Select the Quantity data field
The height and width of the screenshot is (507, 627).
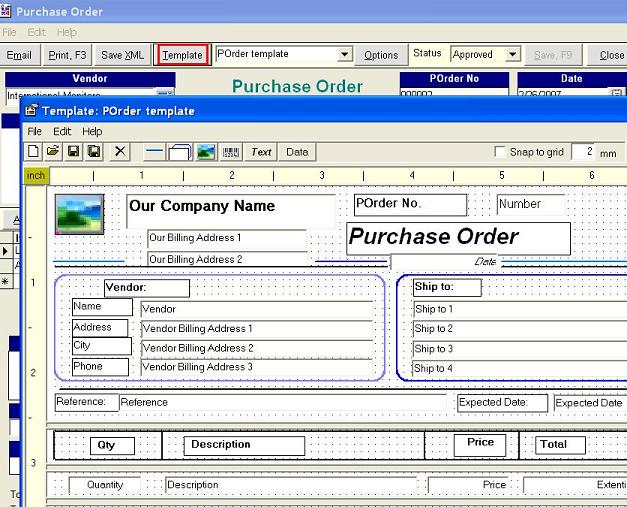(x=105, y=485)
